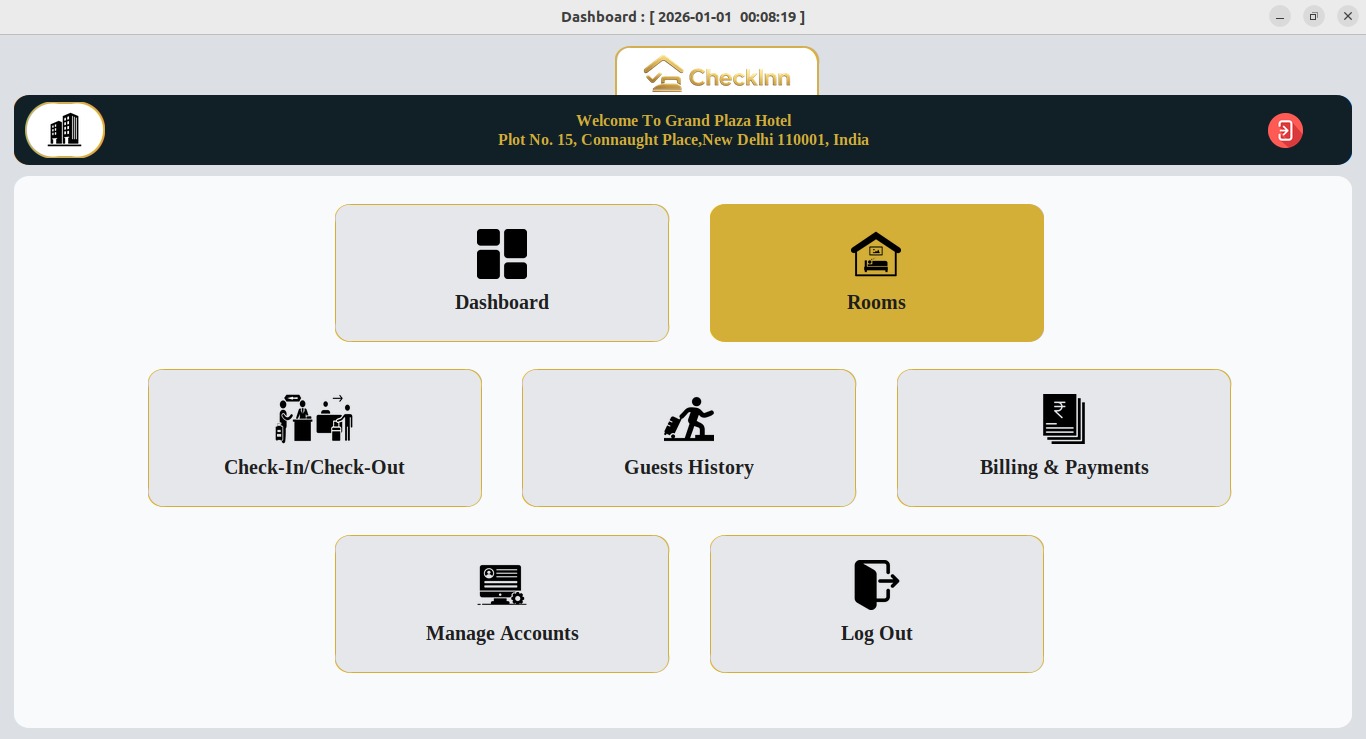Click the Rooms house-with-bed icon
1366x739 pixels.
tap(876, 254)
